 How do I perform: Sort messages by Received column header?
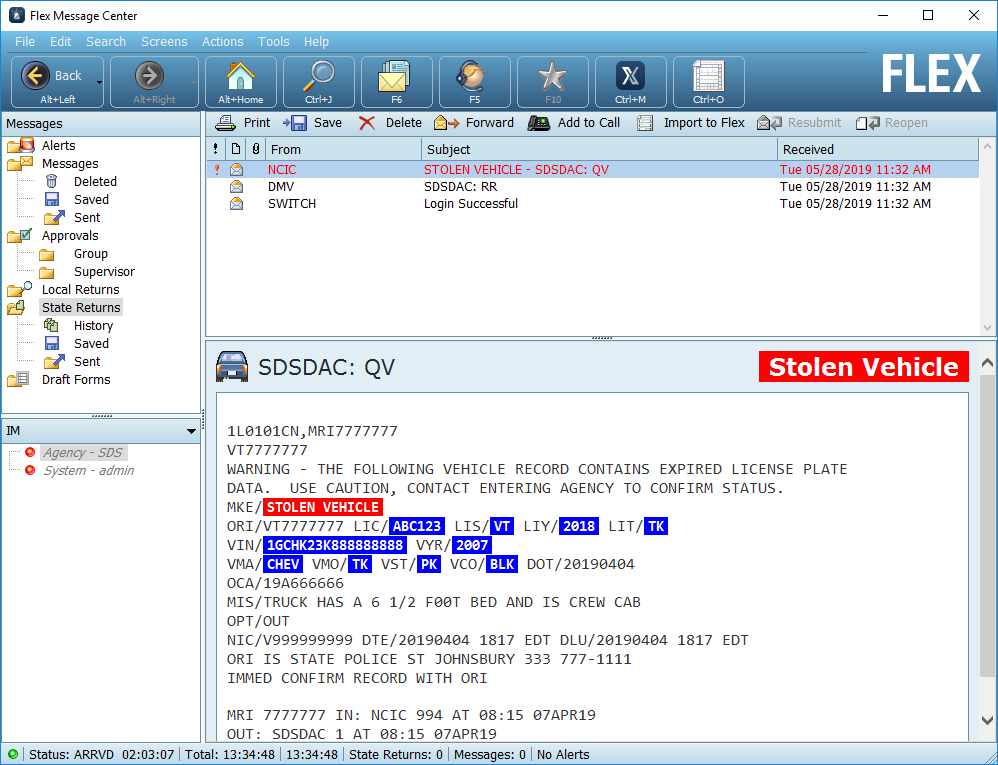point(877,150)
